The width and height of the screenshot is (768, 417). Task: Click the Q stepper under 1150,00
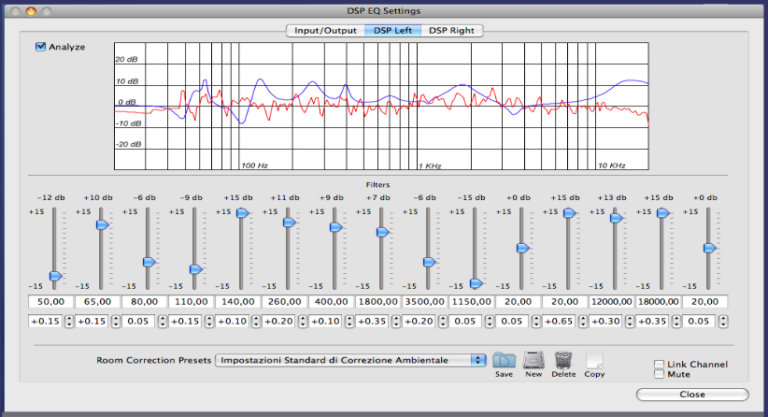coord(489,321)
